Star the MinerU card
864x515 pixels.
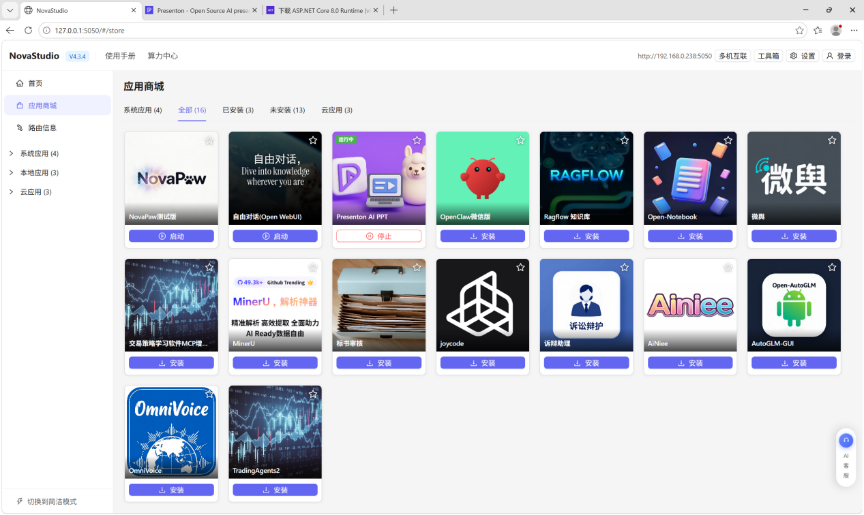(313, 267)
